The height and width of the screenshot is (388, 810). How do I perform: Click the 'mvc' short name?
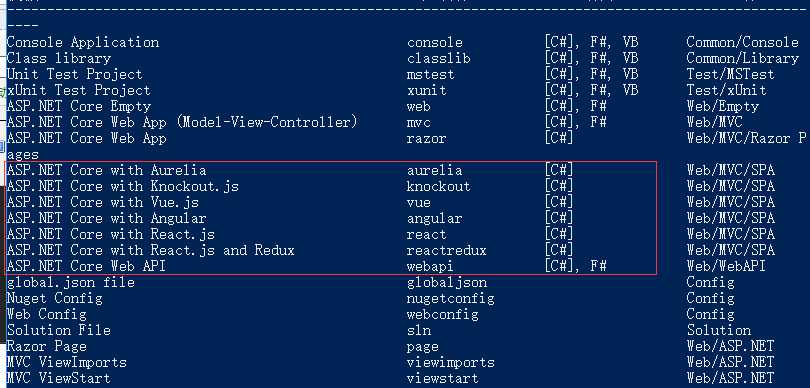pyautogui.click(x=418, y=122)
